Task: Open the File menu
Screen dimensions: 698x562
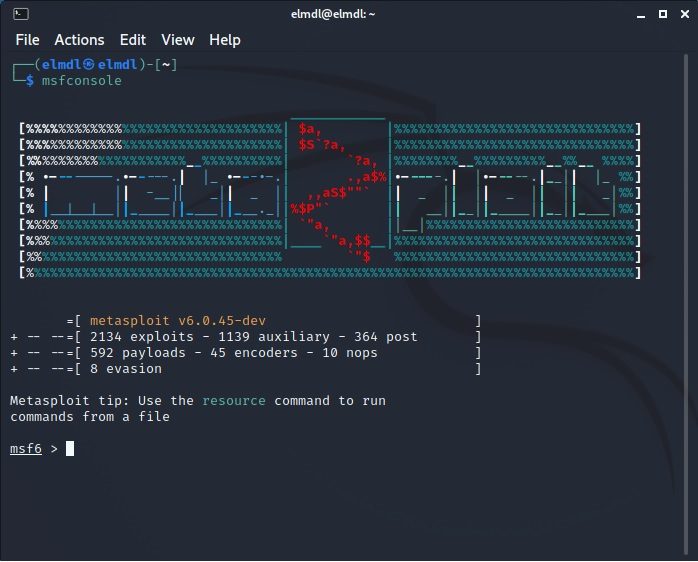Action: [x=28, y=40]
